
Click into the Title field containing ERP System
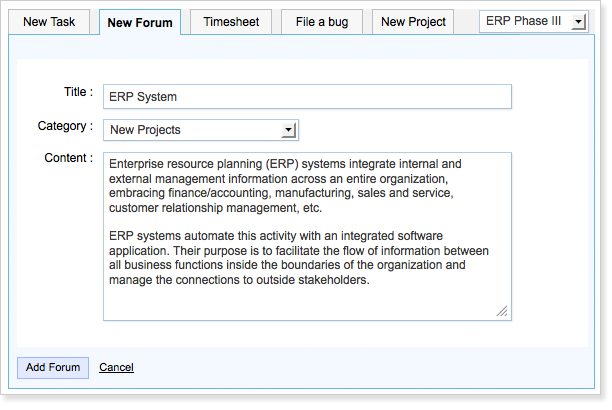[307, 96]
